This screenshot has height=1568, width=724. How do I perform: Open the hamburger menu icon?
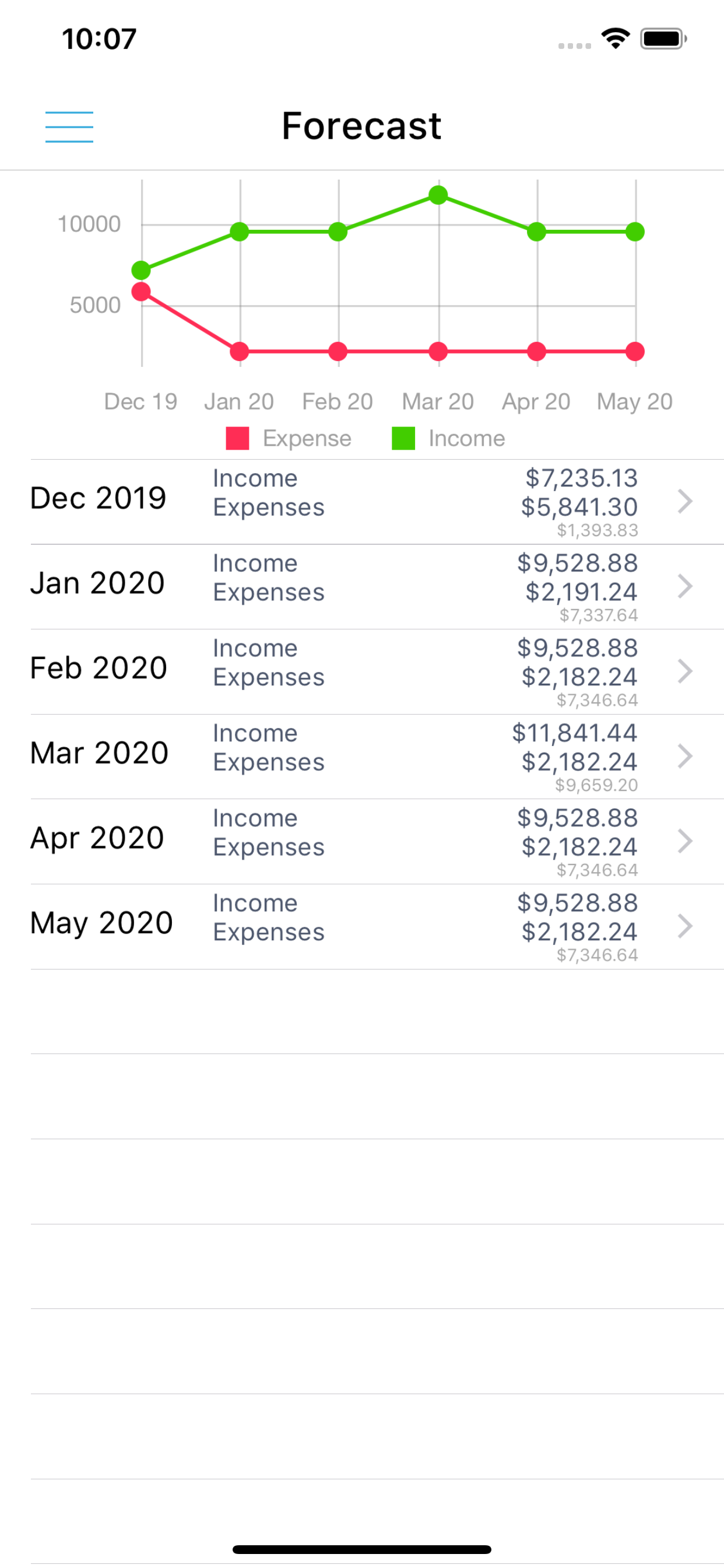69,127
